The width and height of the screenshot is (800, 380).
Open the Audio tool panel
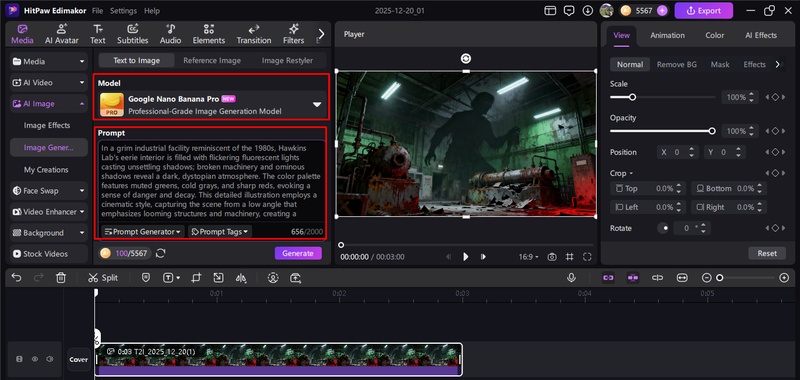tap(170, 34)
